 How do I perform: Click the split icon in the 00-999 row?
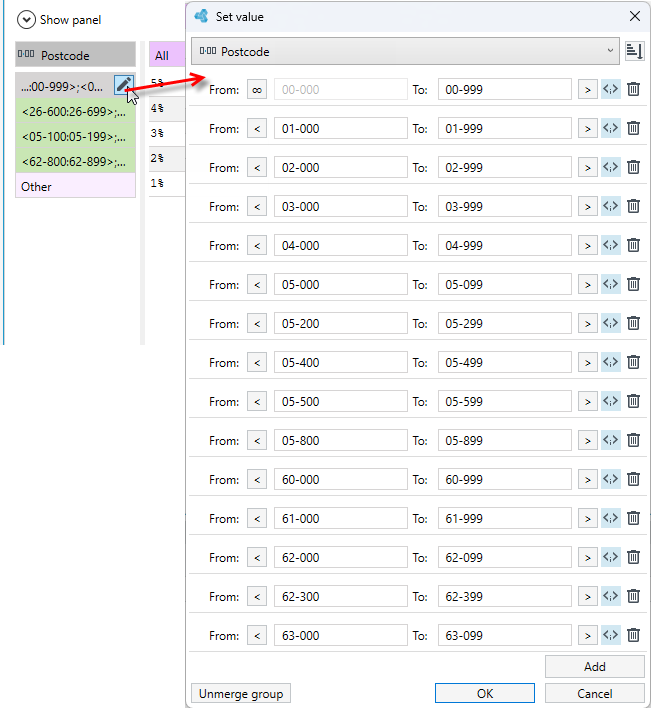[611, 89]
